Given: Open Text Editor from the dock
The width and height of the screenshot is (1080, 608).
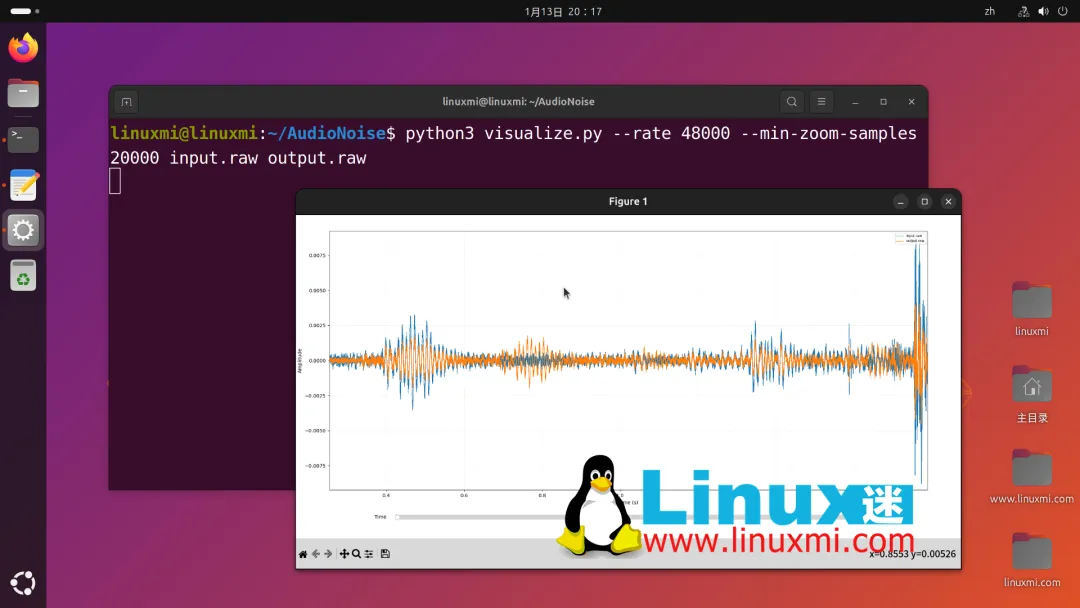Looking at the screenshot, I should [23, 185].
